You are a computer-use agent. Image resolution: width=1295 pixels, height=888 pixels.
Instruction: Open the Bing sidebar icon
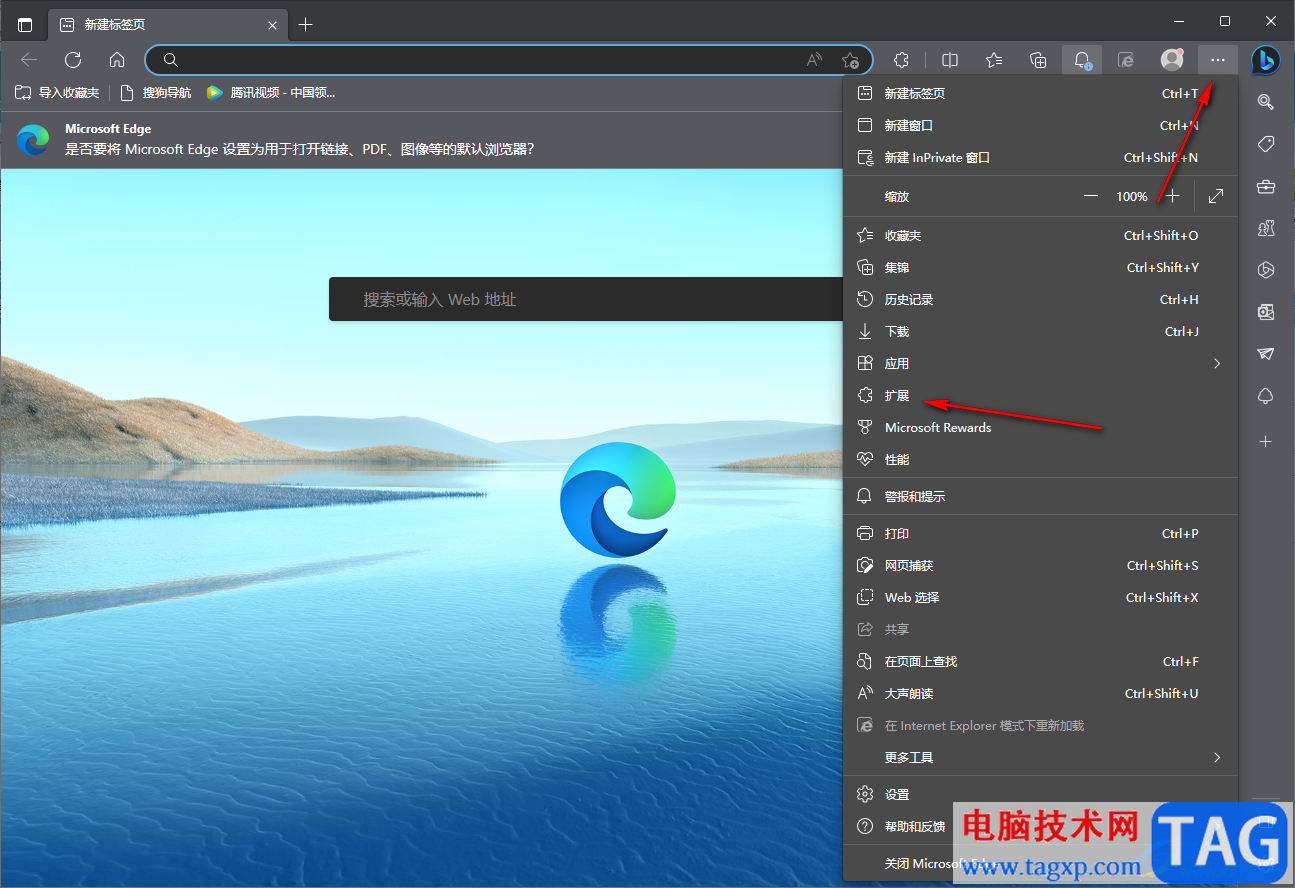coord(1265,60)
